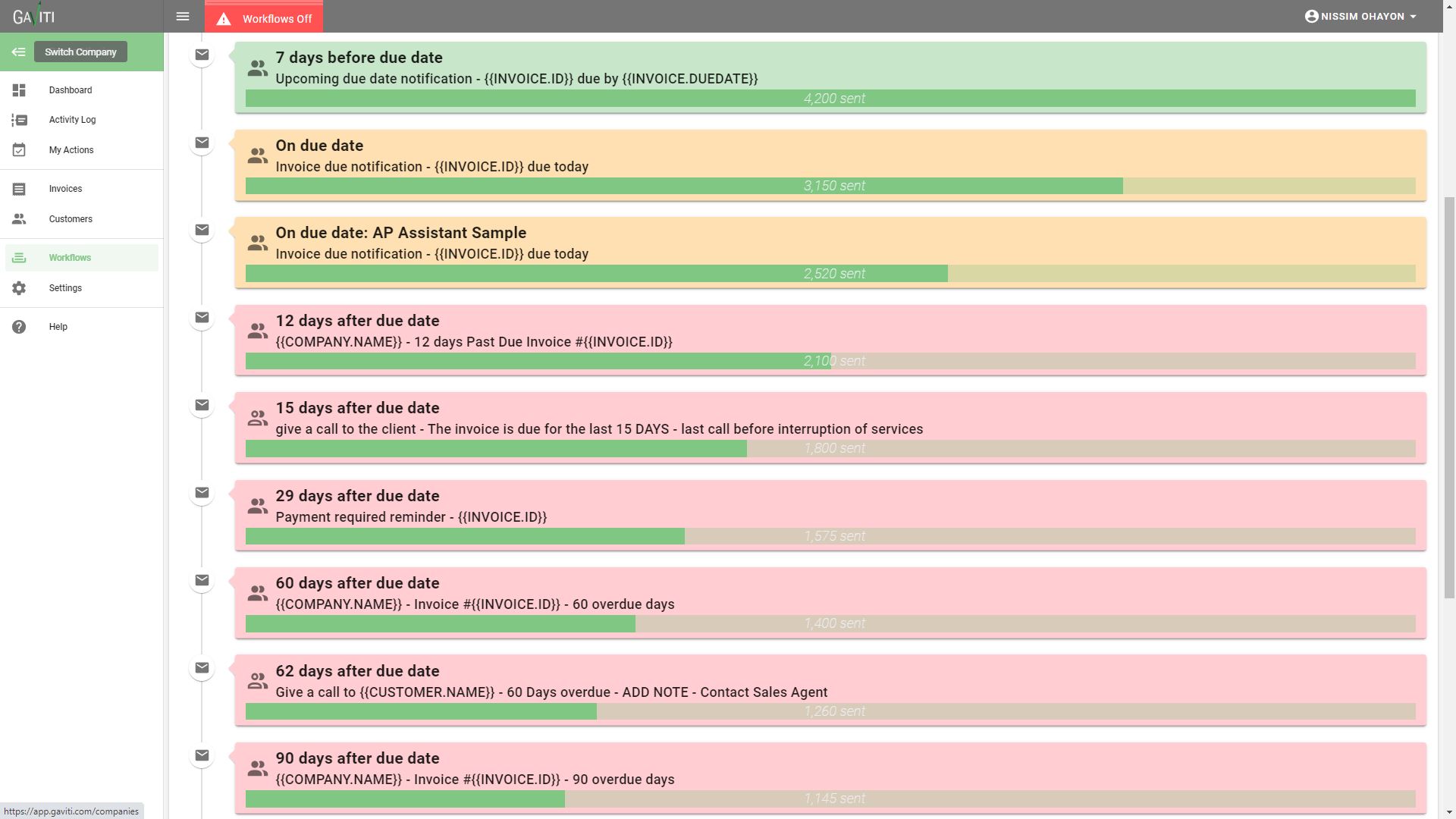Click the Gaviti logo
This screenshot has height=819, width=1456.
point(34,16)
